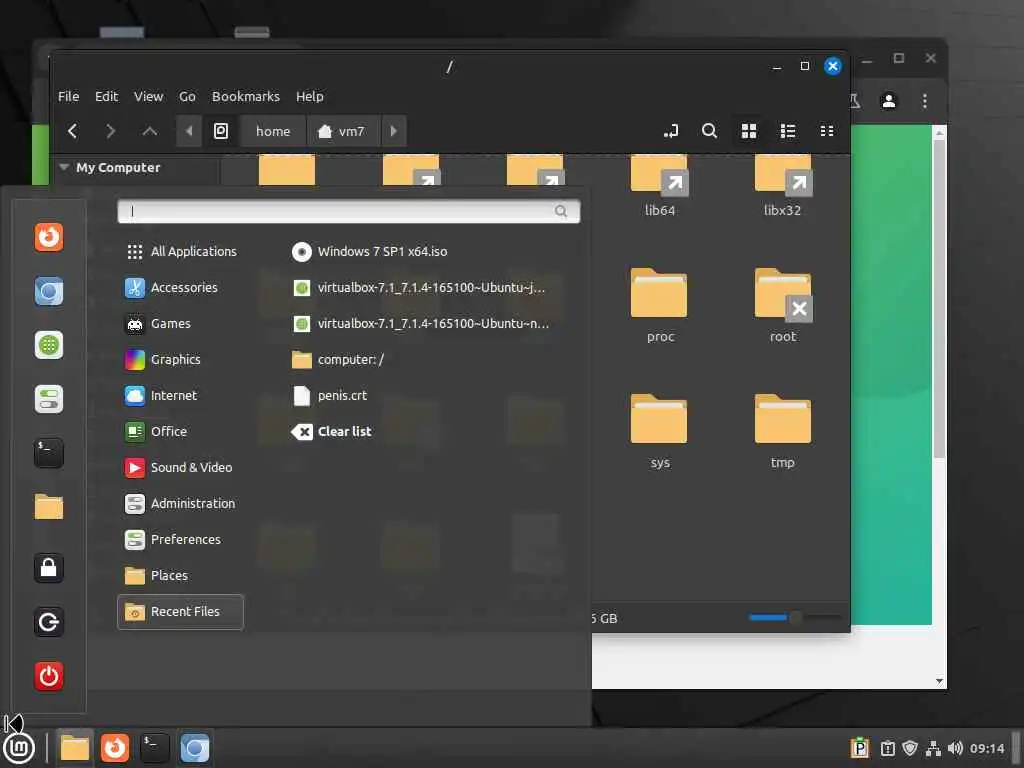The height and width of the screenshot is (768, 1024).
Task: Lock the screen with the padlock icon
Action: tap(49, 568)
